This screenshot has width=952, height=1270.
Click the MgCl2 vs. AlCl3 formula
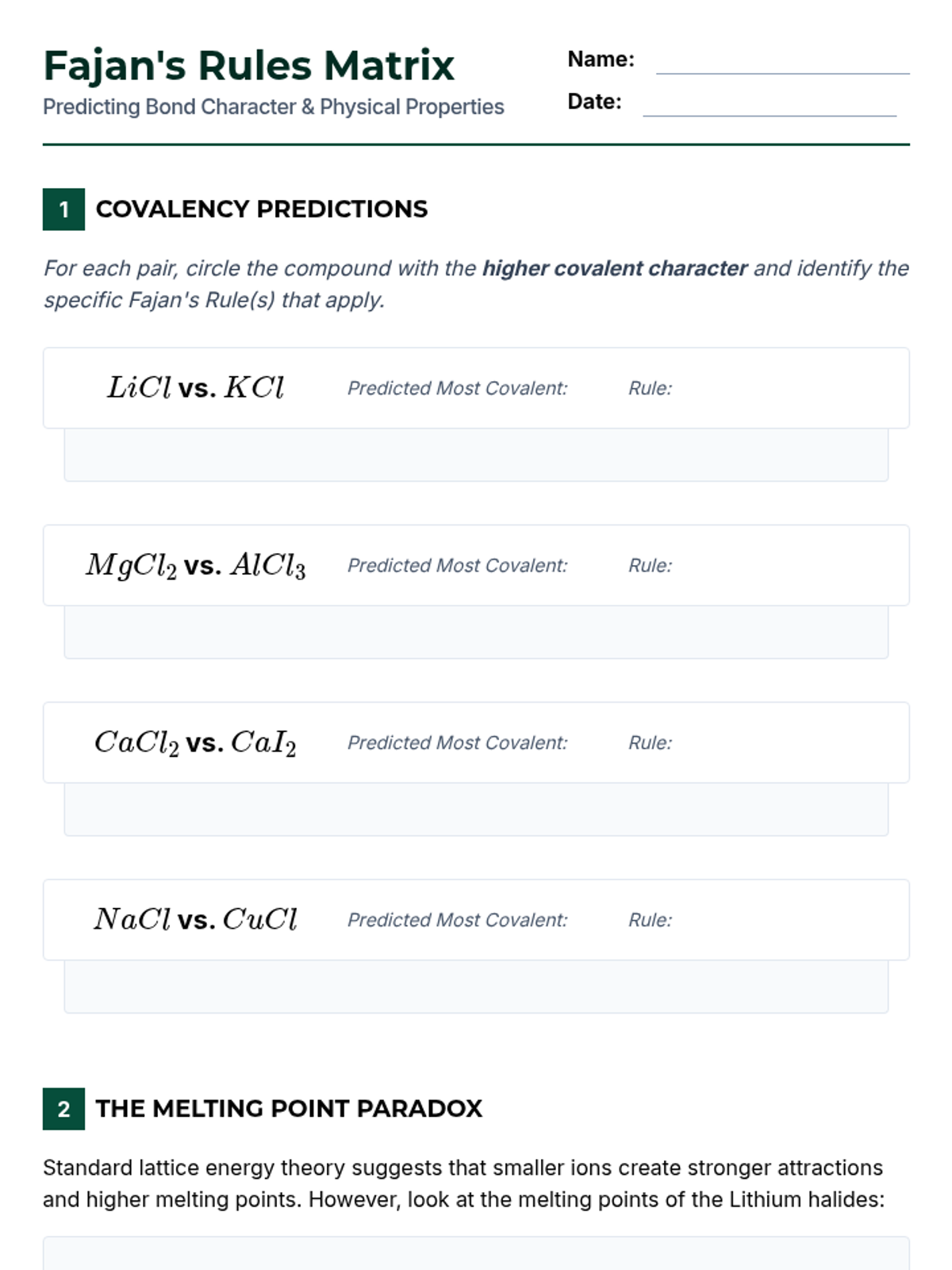(195, 565)
